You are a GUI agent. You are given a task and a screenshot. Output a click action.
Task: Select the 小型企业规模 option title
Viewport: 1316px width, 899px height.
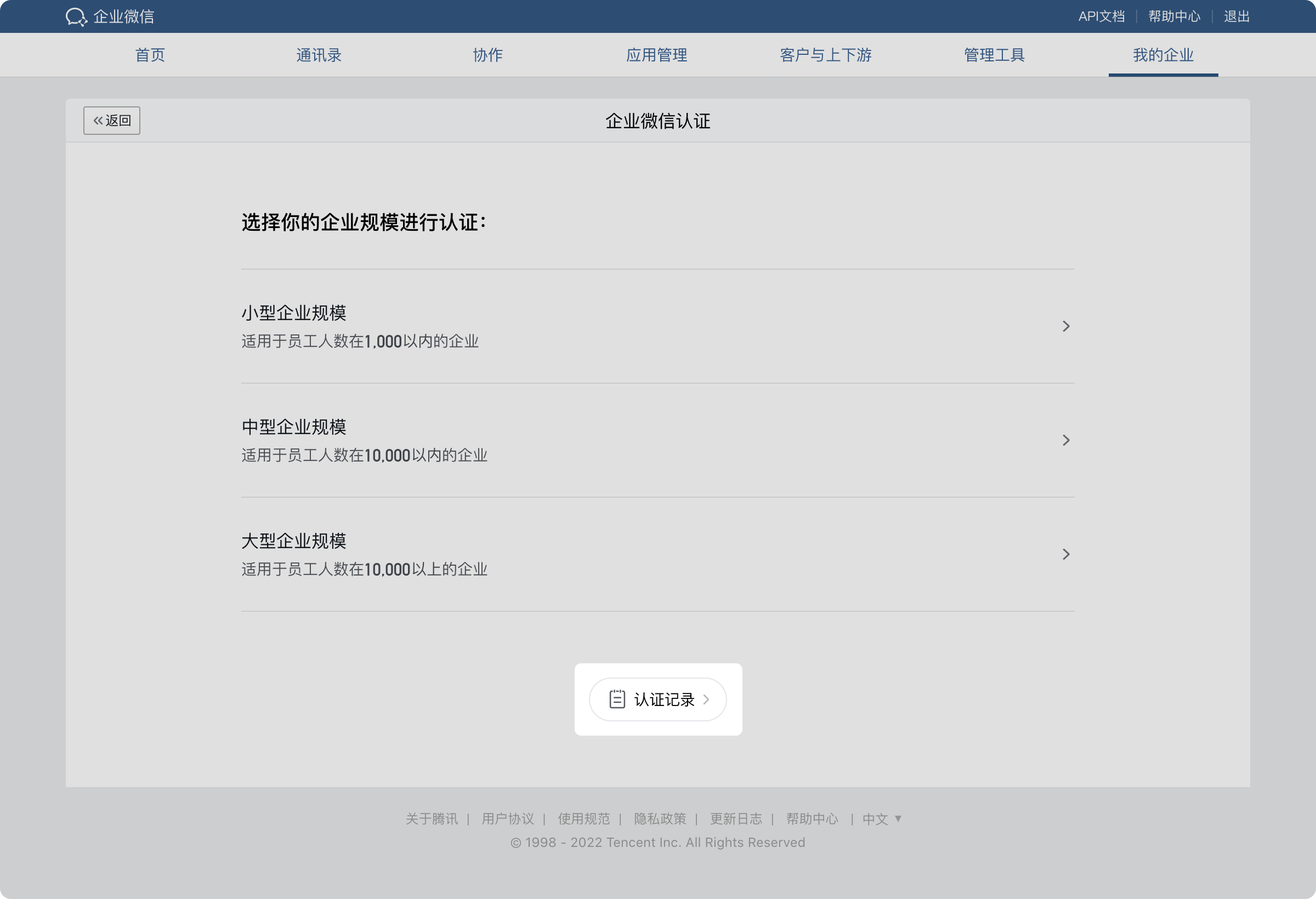pyautogui.click(x=294, y=312)
